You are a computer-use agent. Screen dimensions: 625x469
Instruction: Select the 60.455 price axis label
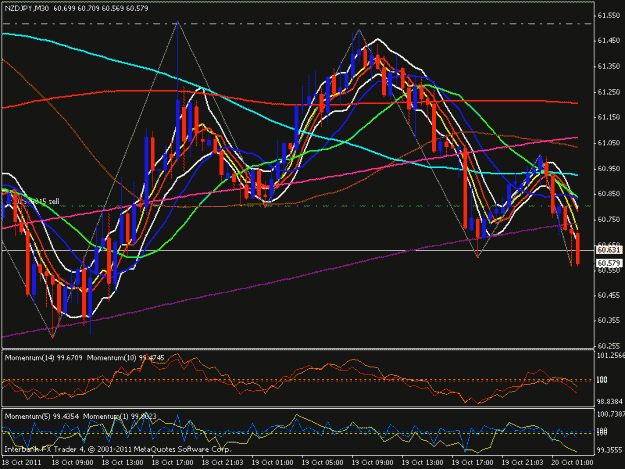[609, 295]
